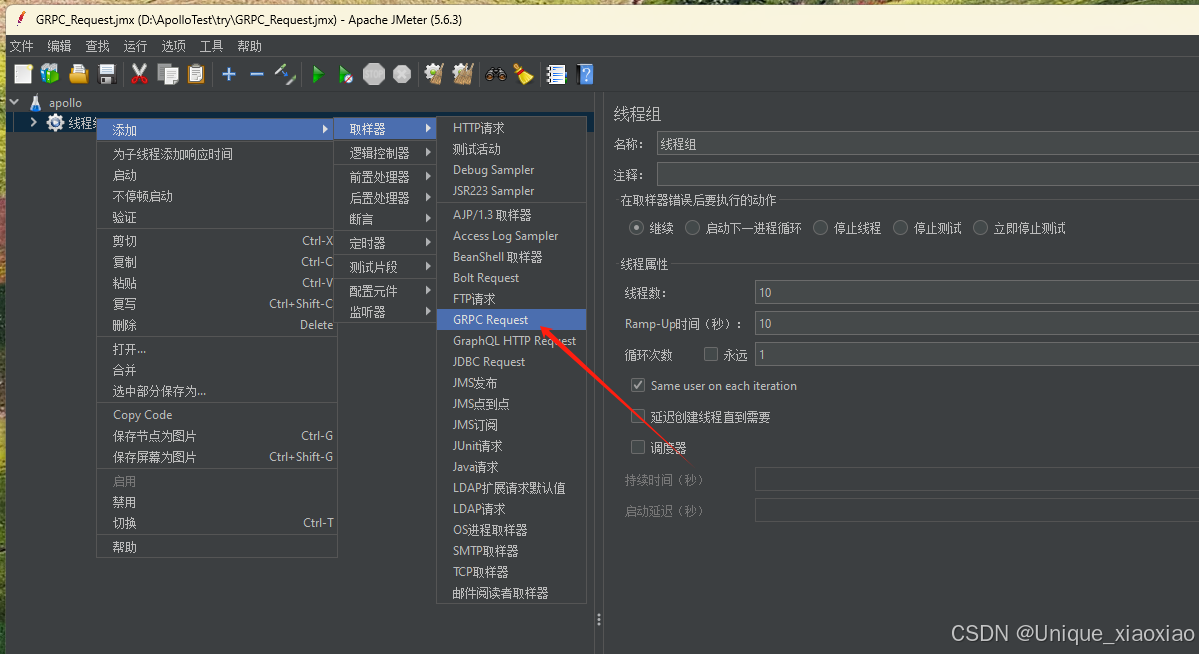Viewport: 1199px width, 654px height.
Task: Choose GRPC Request sampler
Action: click(x=512, y=320)
